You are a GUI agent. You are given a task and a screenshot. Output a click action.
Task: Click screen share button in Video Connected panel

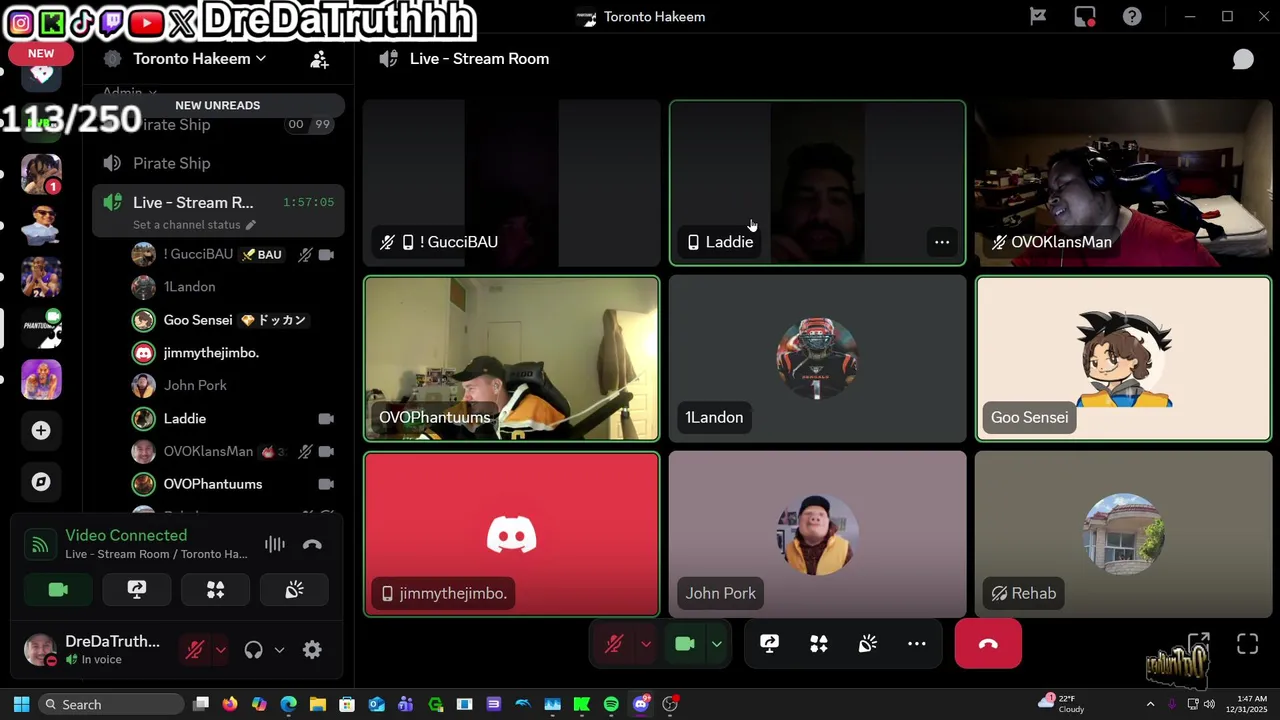pyautogui.click(x=137, y=590)
